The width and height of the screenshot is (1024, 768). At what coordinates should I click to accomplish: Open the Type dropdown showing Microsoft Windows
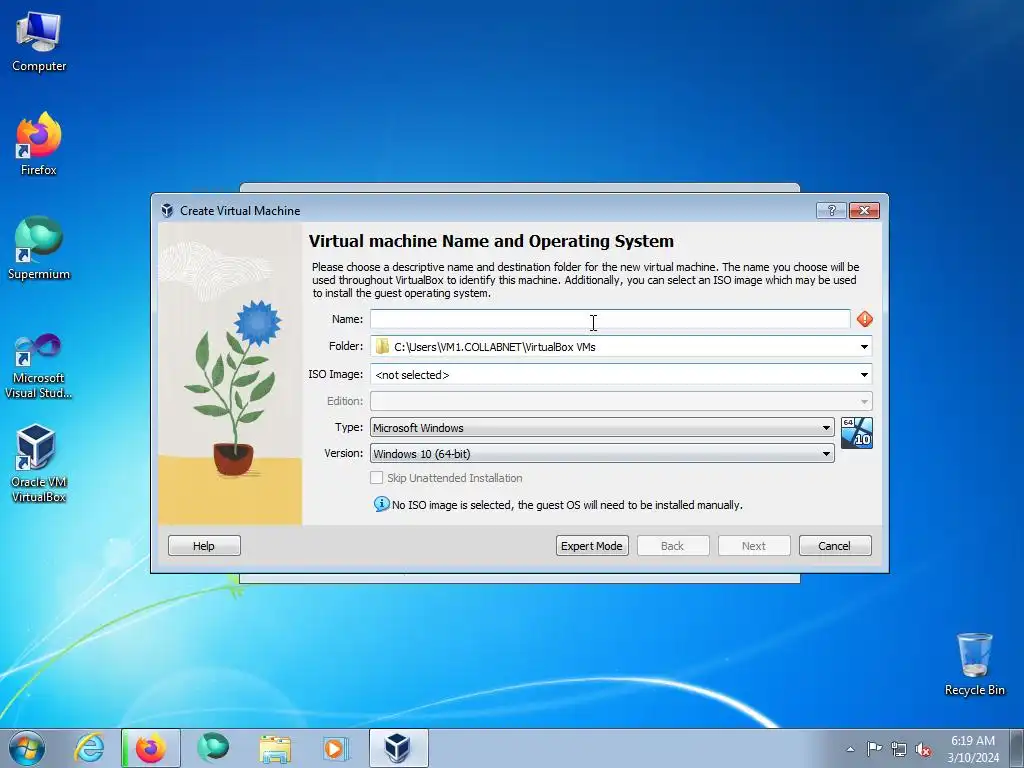(x=602, y=428)
